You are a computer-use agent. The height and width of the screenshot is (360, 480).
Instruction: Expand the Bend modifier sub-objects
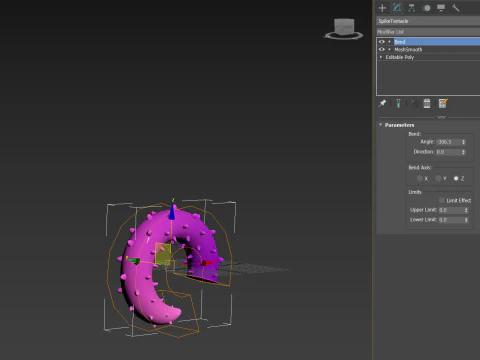pyautogui.click(x=389, y=42)
